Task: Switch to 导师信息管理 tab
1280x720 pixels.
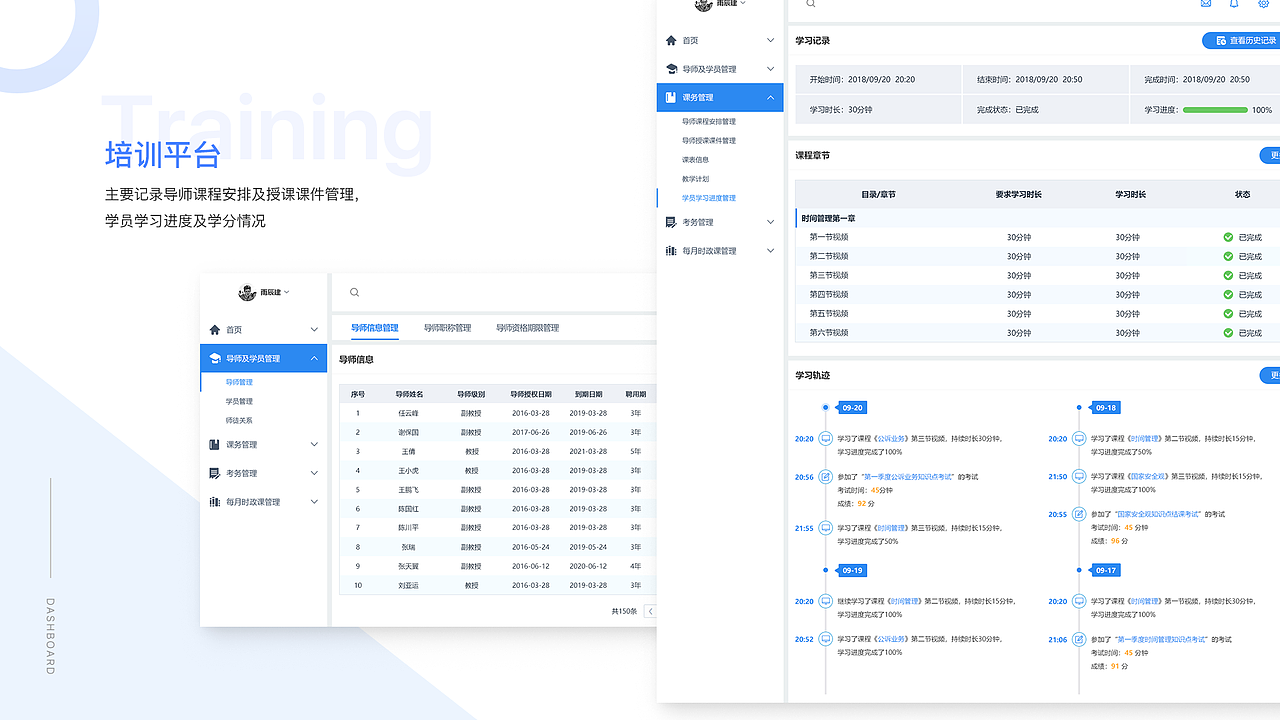Action: pos(375,328)
